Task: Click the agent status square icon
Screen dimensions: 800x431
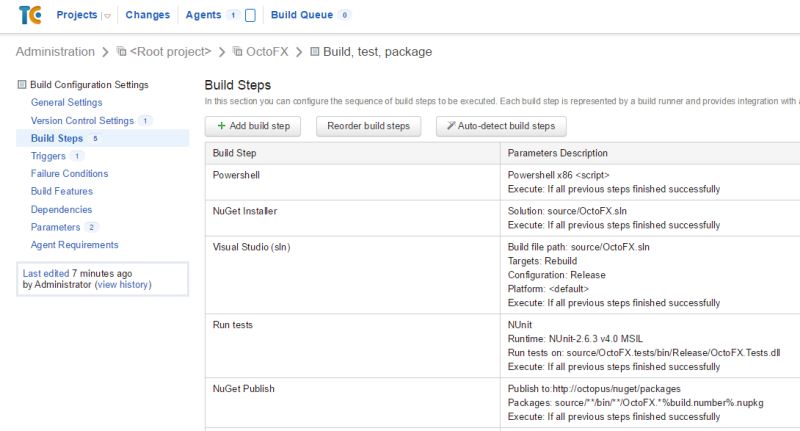Action: (x=250, y=15)
